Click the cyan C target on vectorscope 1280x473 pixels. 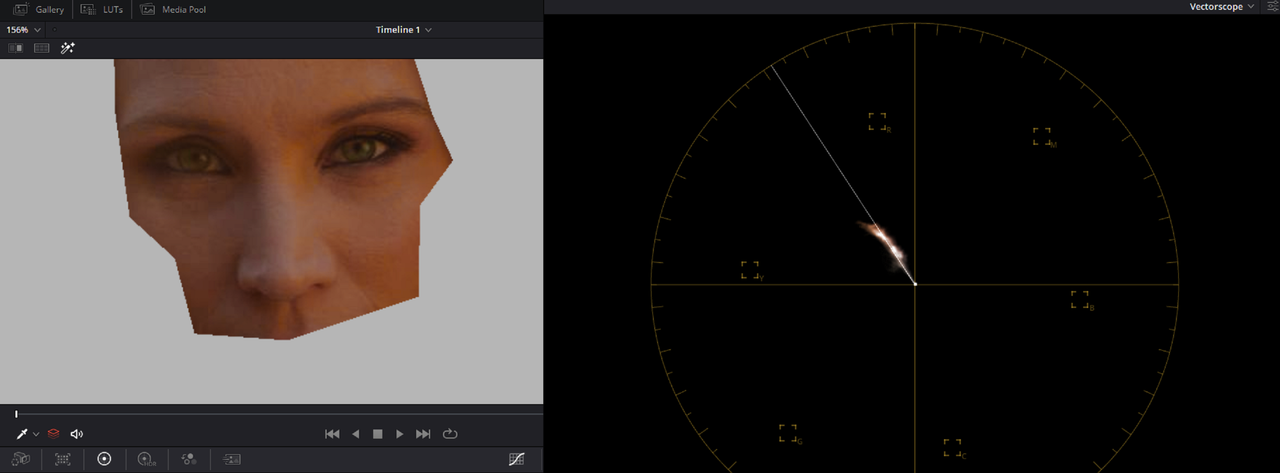[953, 447]
